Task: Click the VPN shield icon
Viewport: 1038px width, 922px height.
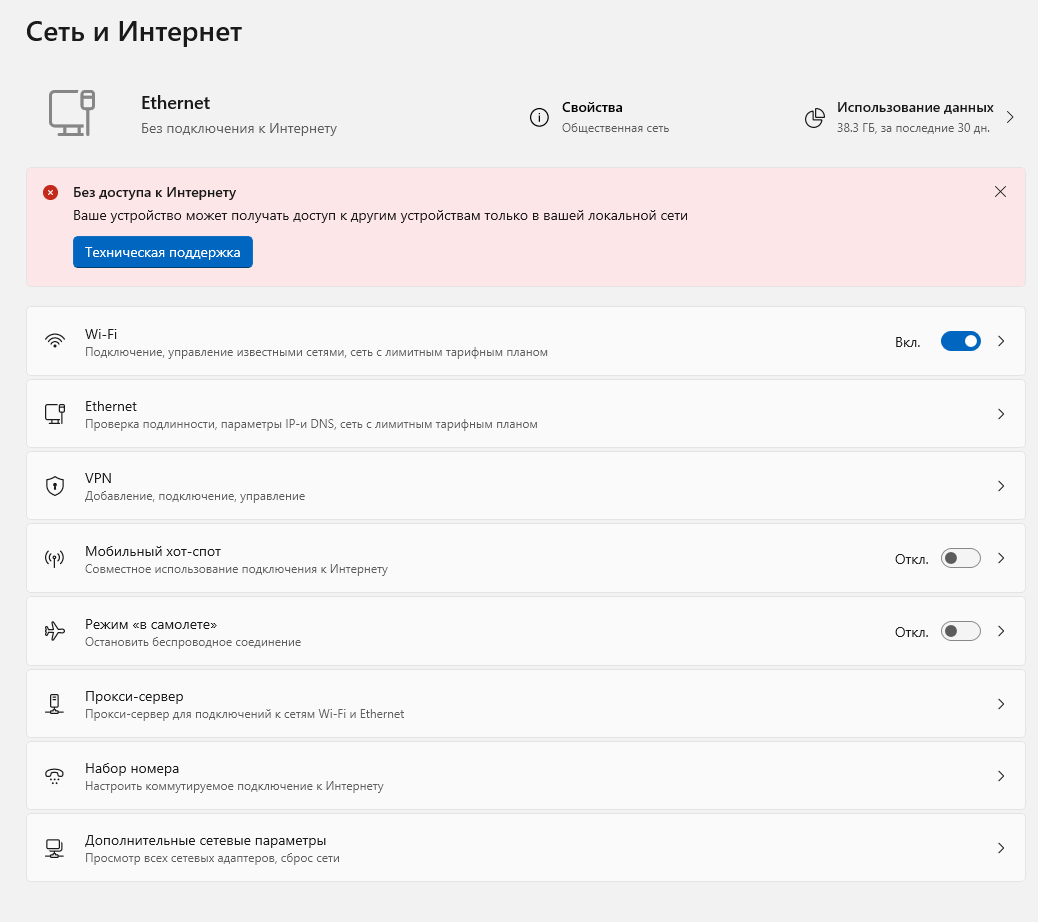Action: (x=55, y=486)
